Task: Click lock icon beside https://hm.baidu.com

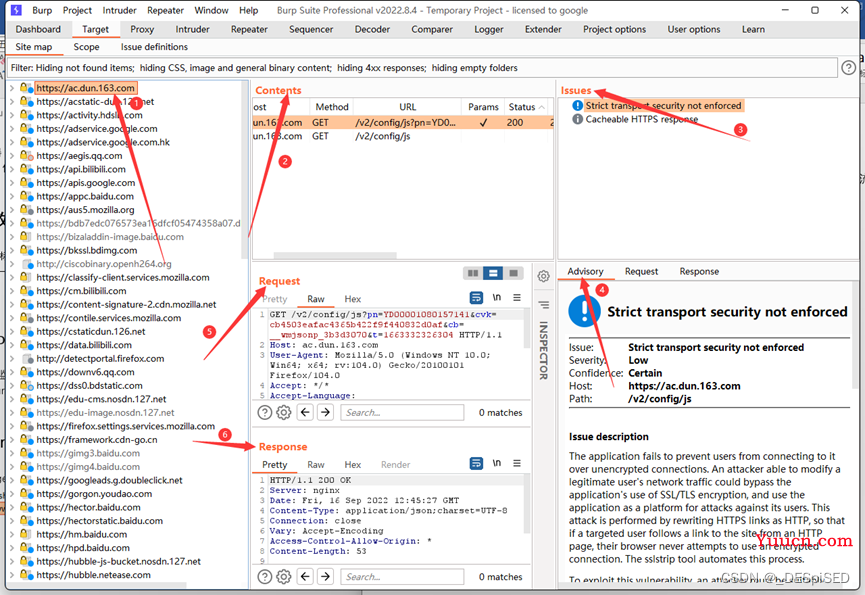Action: click(25, 534)
